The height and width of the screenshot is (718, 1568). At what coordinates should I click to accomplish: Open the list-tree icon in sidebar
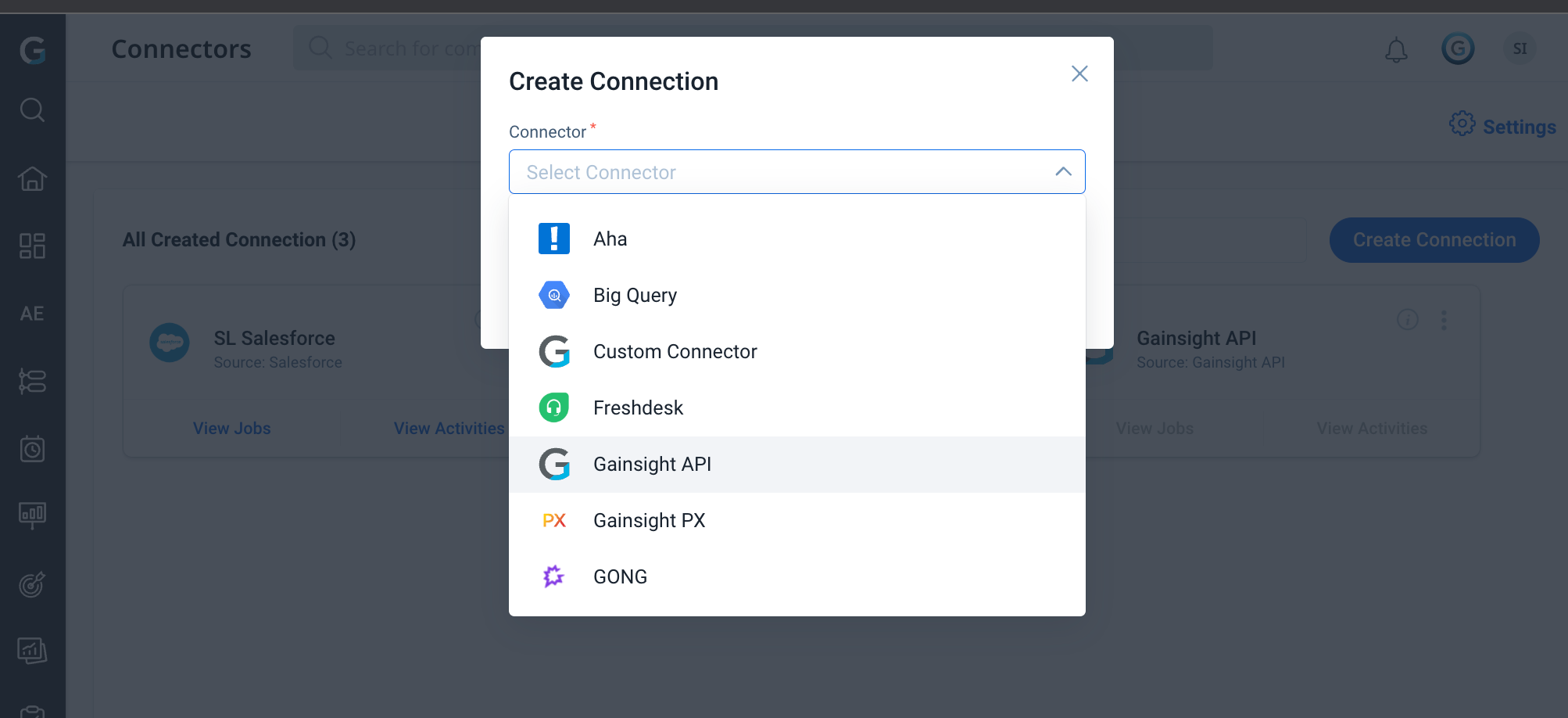(x=32, y=381)
